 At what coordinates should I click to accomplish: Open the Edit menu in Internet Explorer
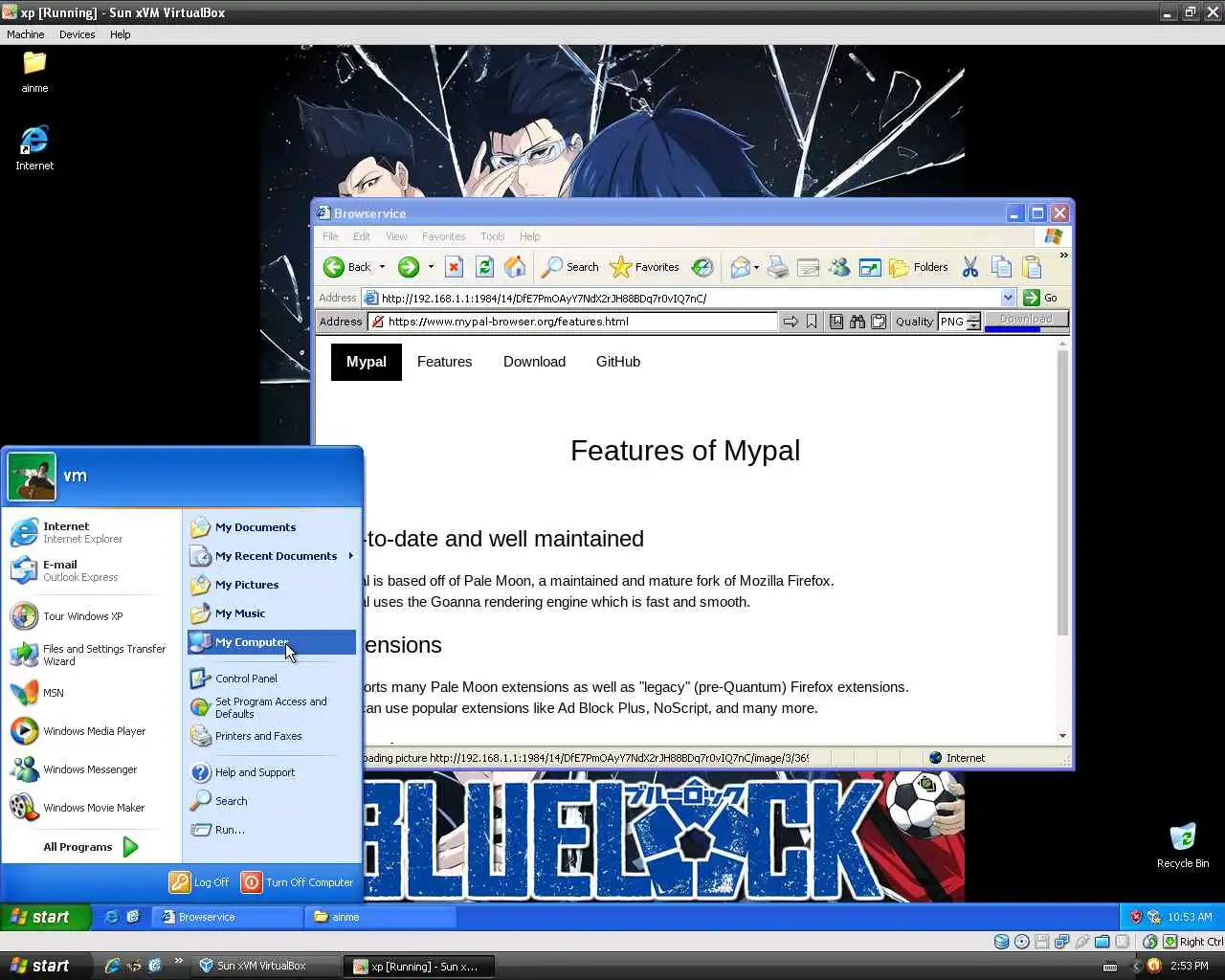click(361, 236)
